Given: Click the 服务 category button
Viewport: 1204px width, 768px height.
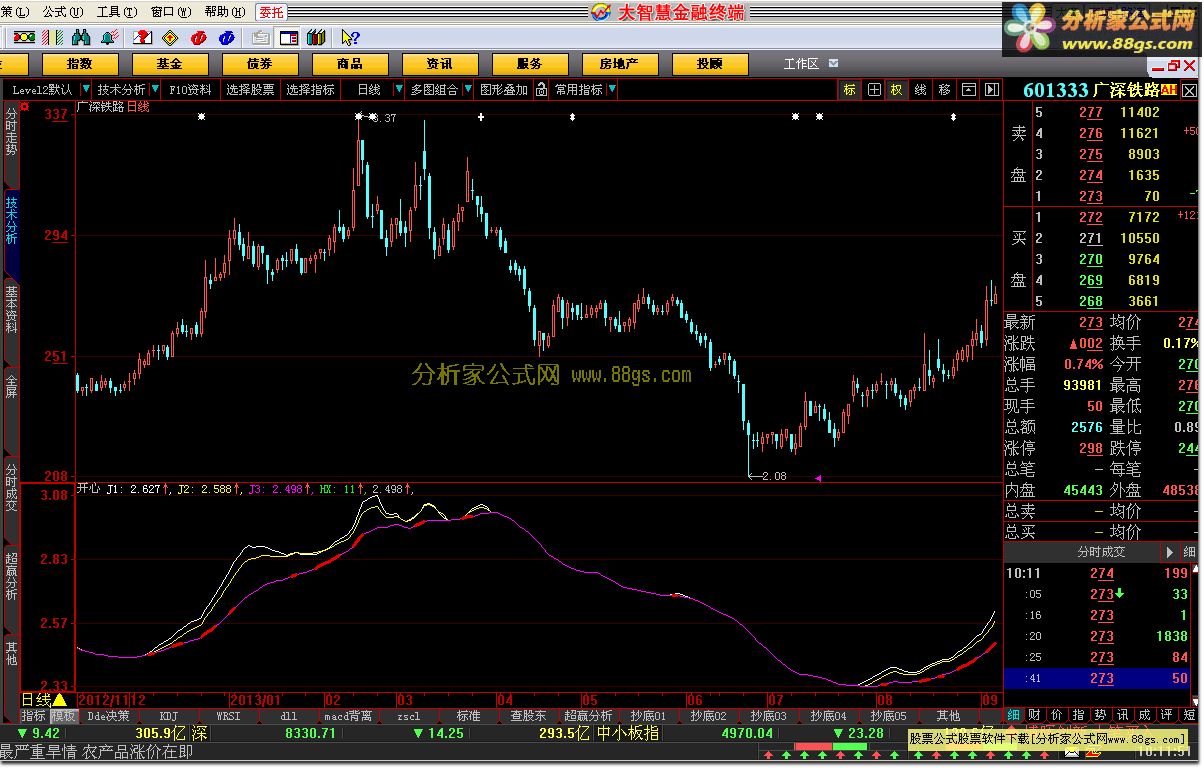Looking at the screenshot, I should tap(529, 64).
